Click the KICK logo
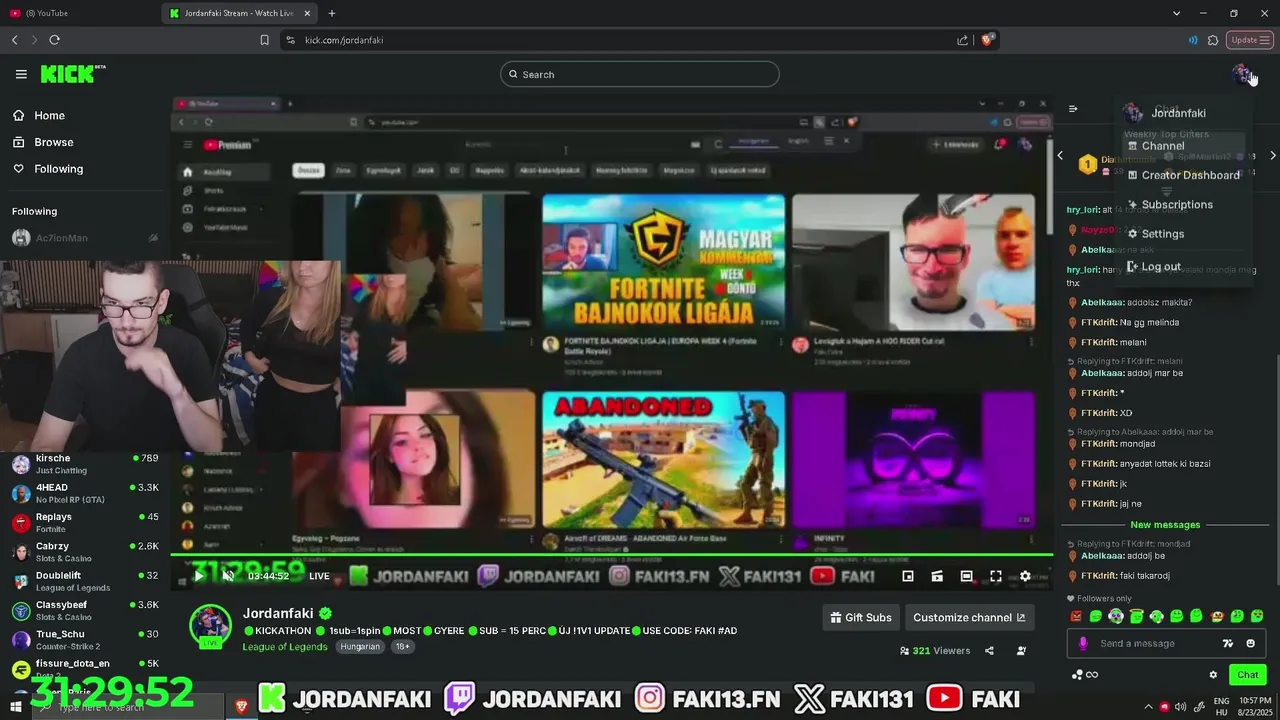Screen dimensions: 1280x720 click(x=72, y=74)
